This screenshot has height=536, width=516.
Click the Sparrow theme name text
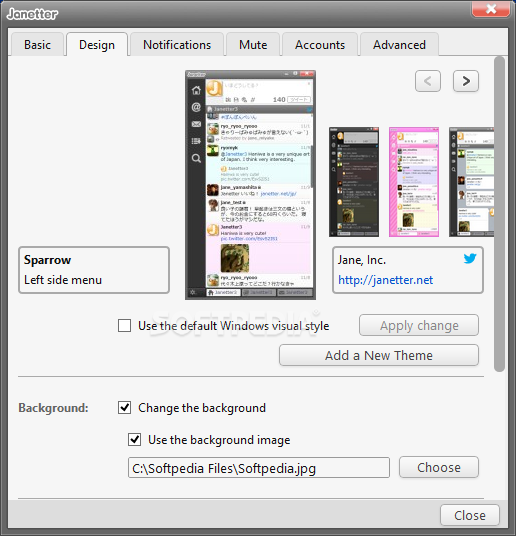pos(48,260)
